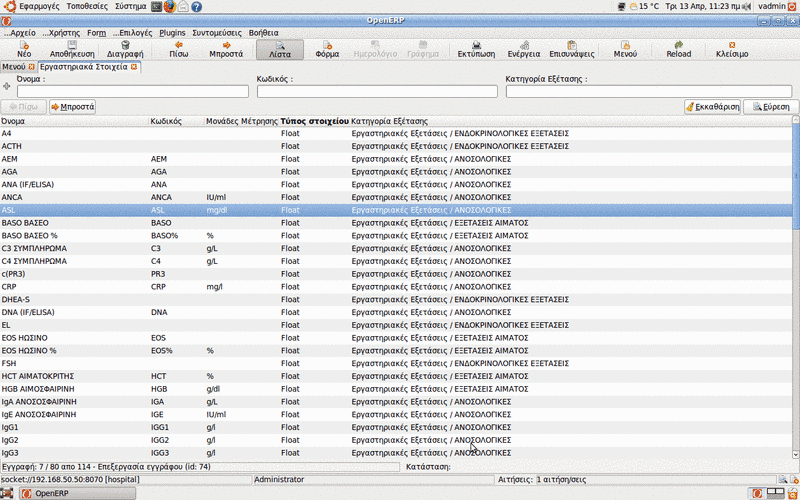Screen dimensions: 800x500
Task: Click the volume icon in the panel
Action: tap(747, 6)
